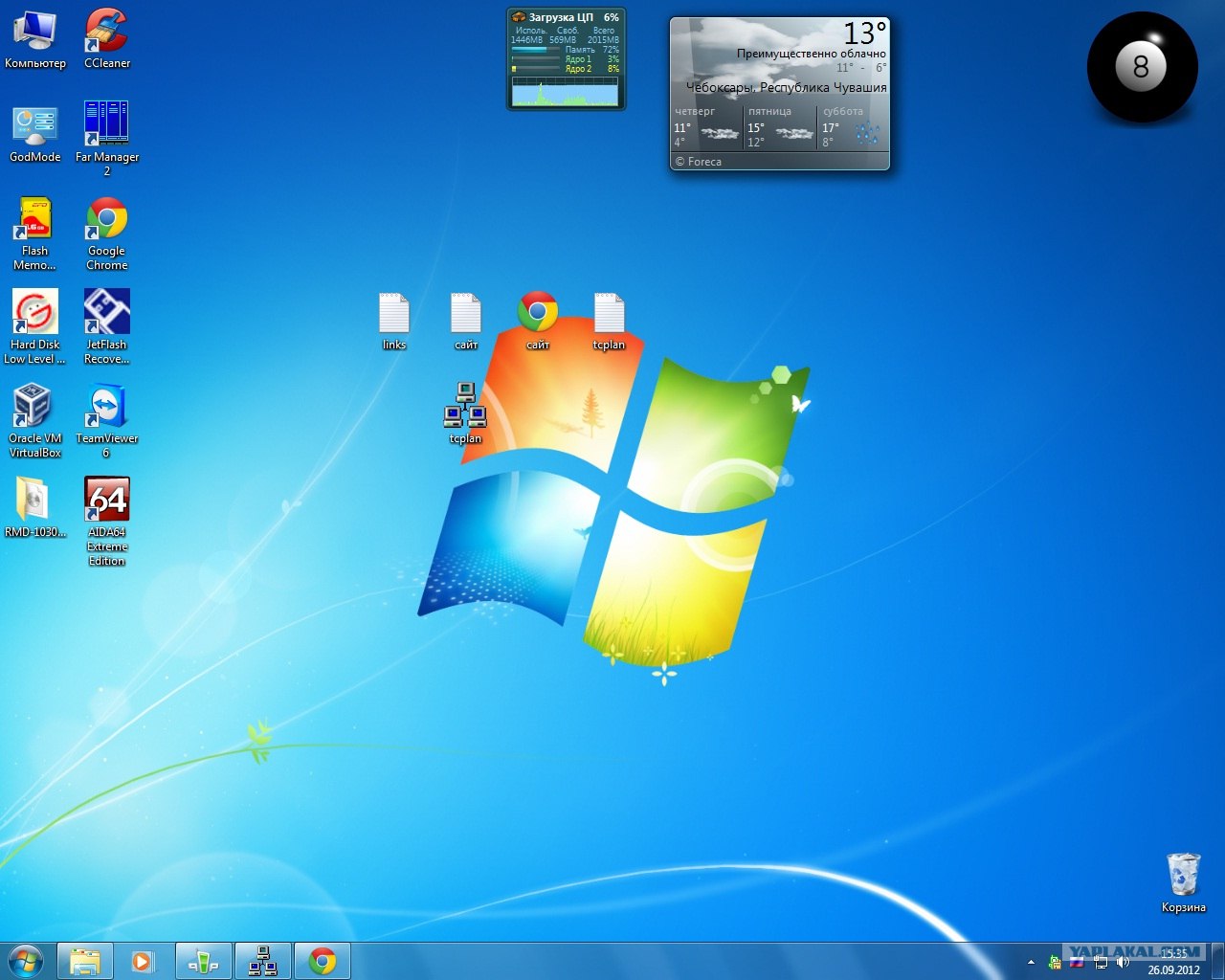1225x980 pixels.
Task: Open the сайт Chrome shortcut
Action: point(538,322)
